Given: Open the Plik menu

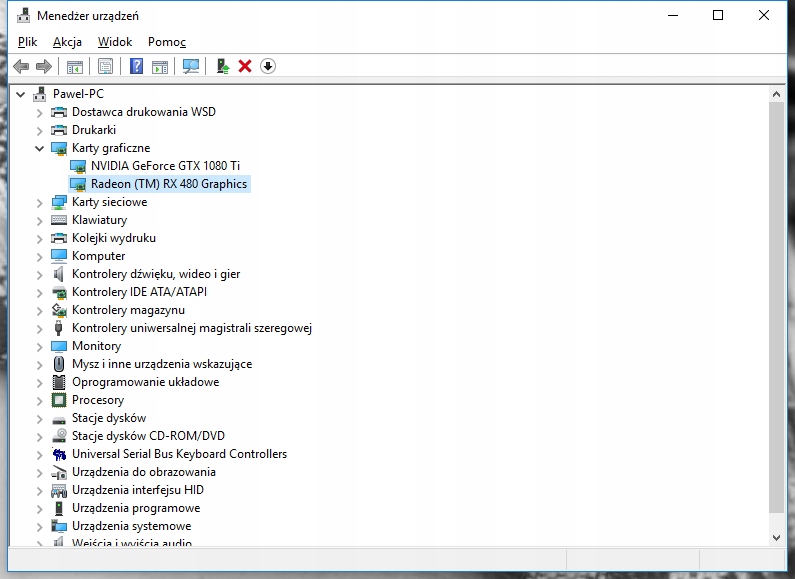Looking at the screenshot, I should tap(27, 42).
